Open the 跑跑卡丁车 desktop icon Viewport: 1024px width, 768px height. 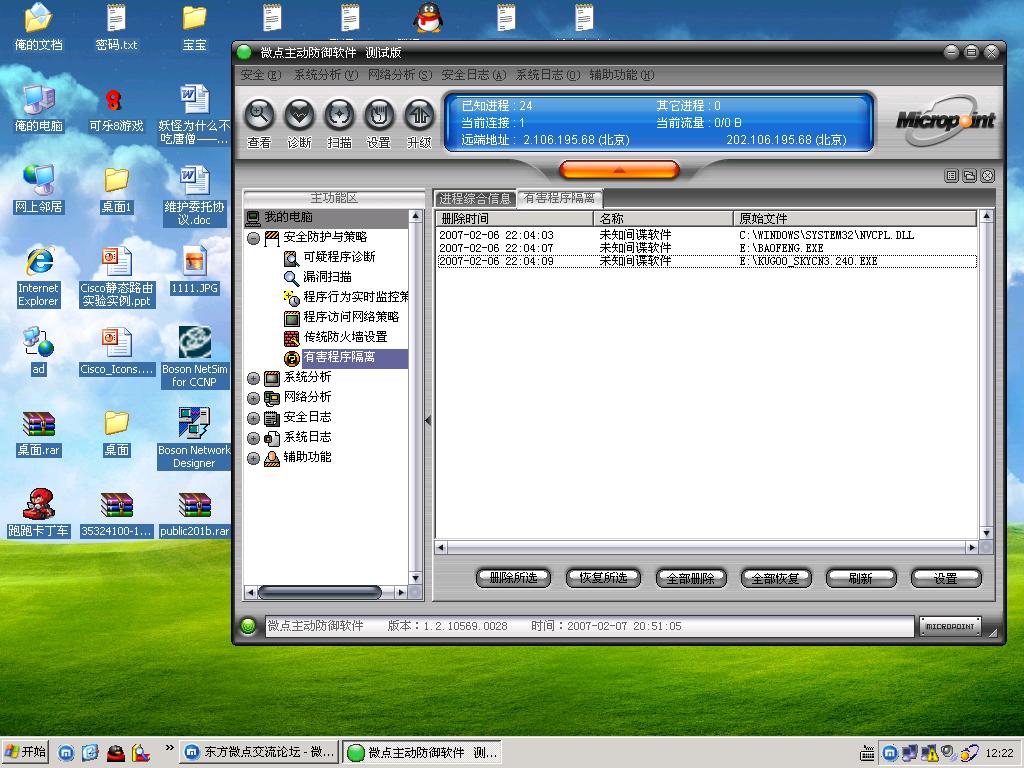39,513
